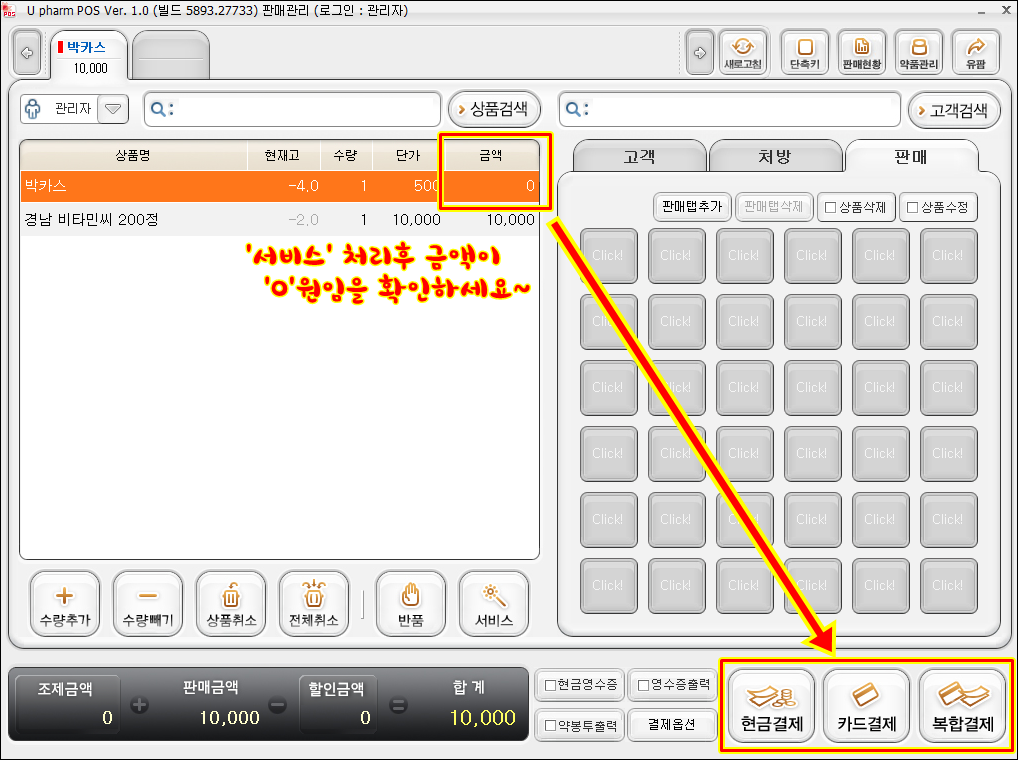Screen dimensions: 1018x760
Task: Check the 약봉투출력 option
Action: tap(550, 725)
